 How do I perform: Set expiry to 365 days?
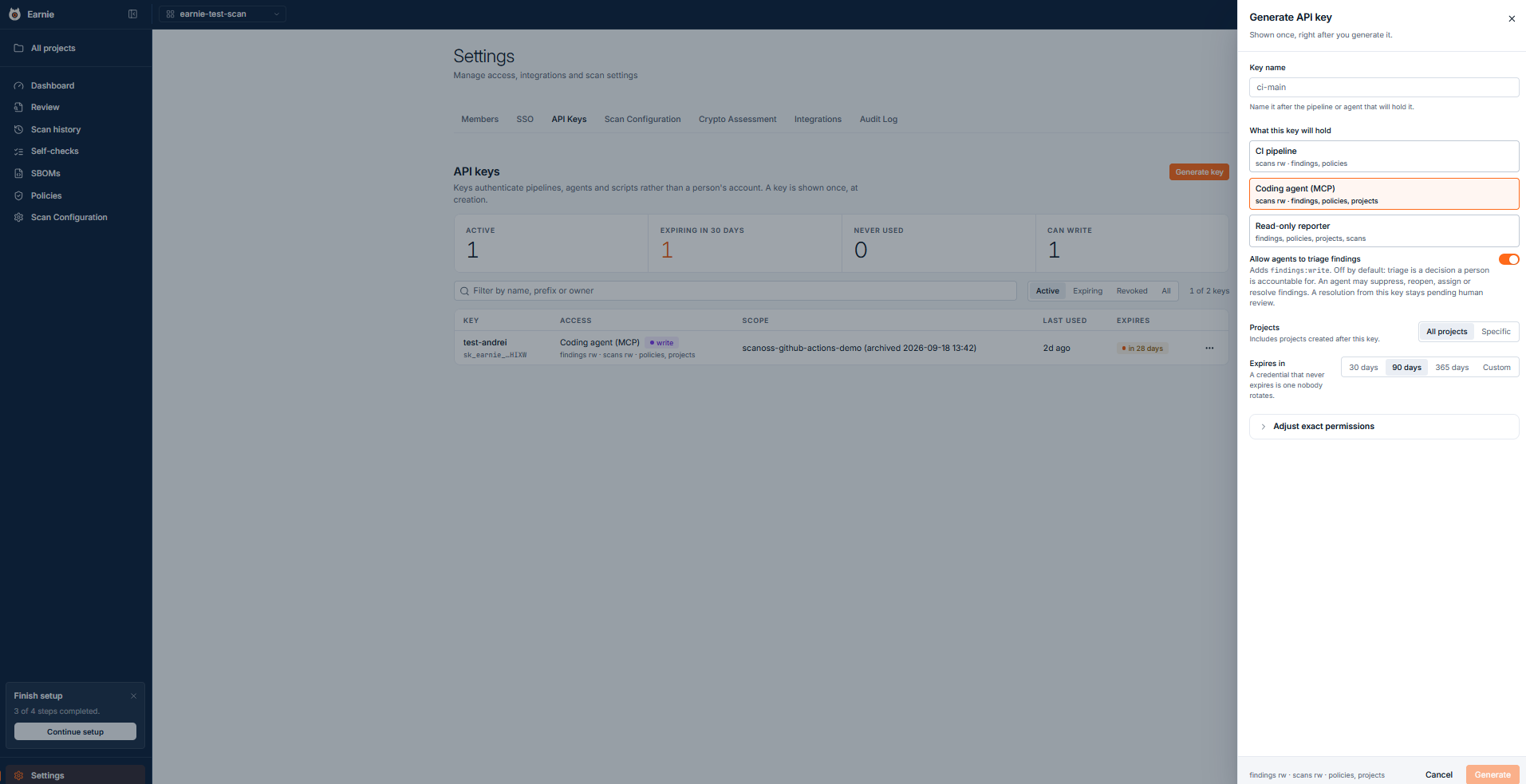[1452, 368]
